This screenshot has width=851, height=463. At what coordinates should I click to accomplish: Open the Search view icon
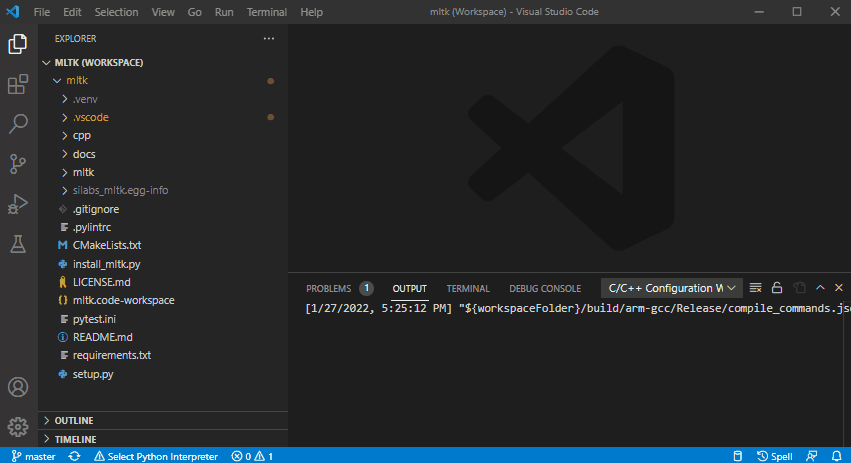(17, 124)
